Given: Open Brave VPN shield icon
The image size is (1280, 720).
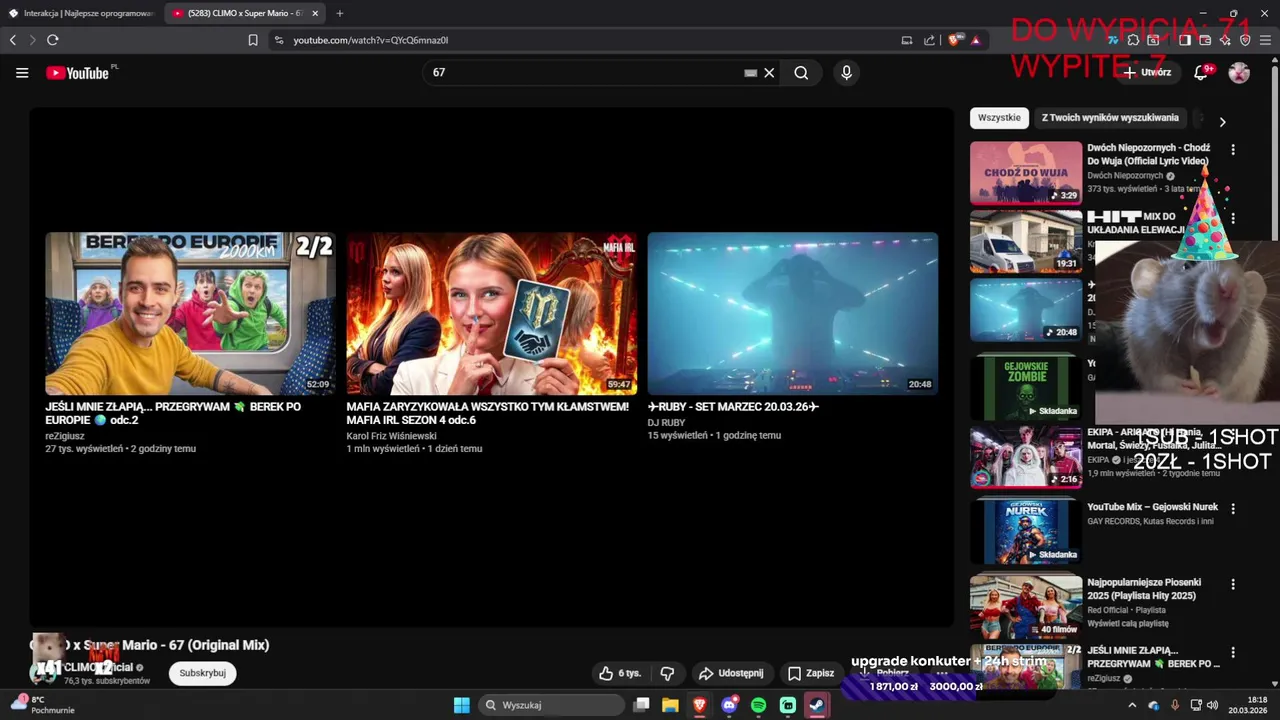Looking at the screenshot, I should [x=1245, y=40].
